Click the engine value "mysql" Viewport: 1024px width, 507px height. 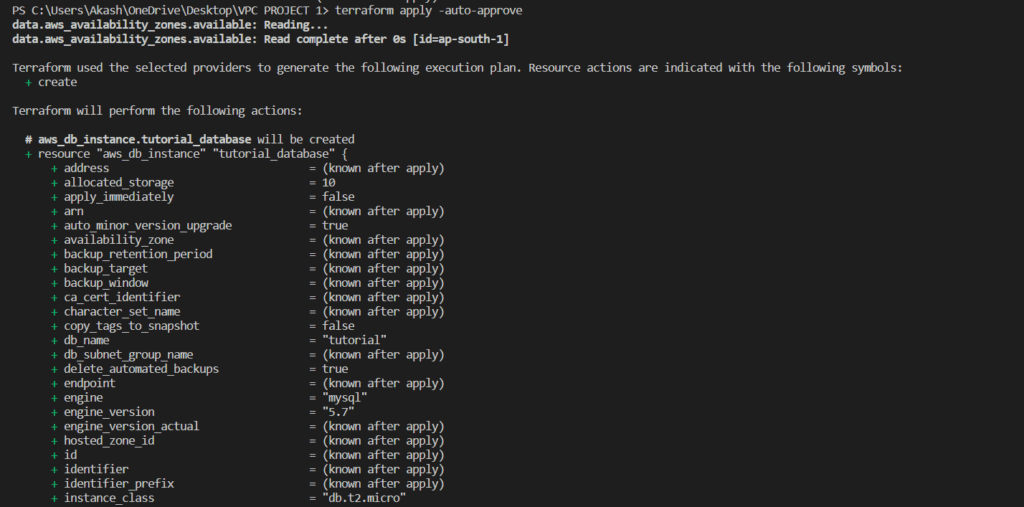coord(347,397)
